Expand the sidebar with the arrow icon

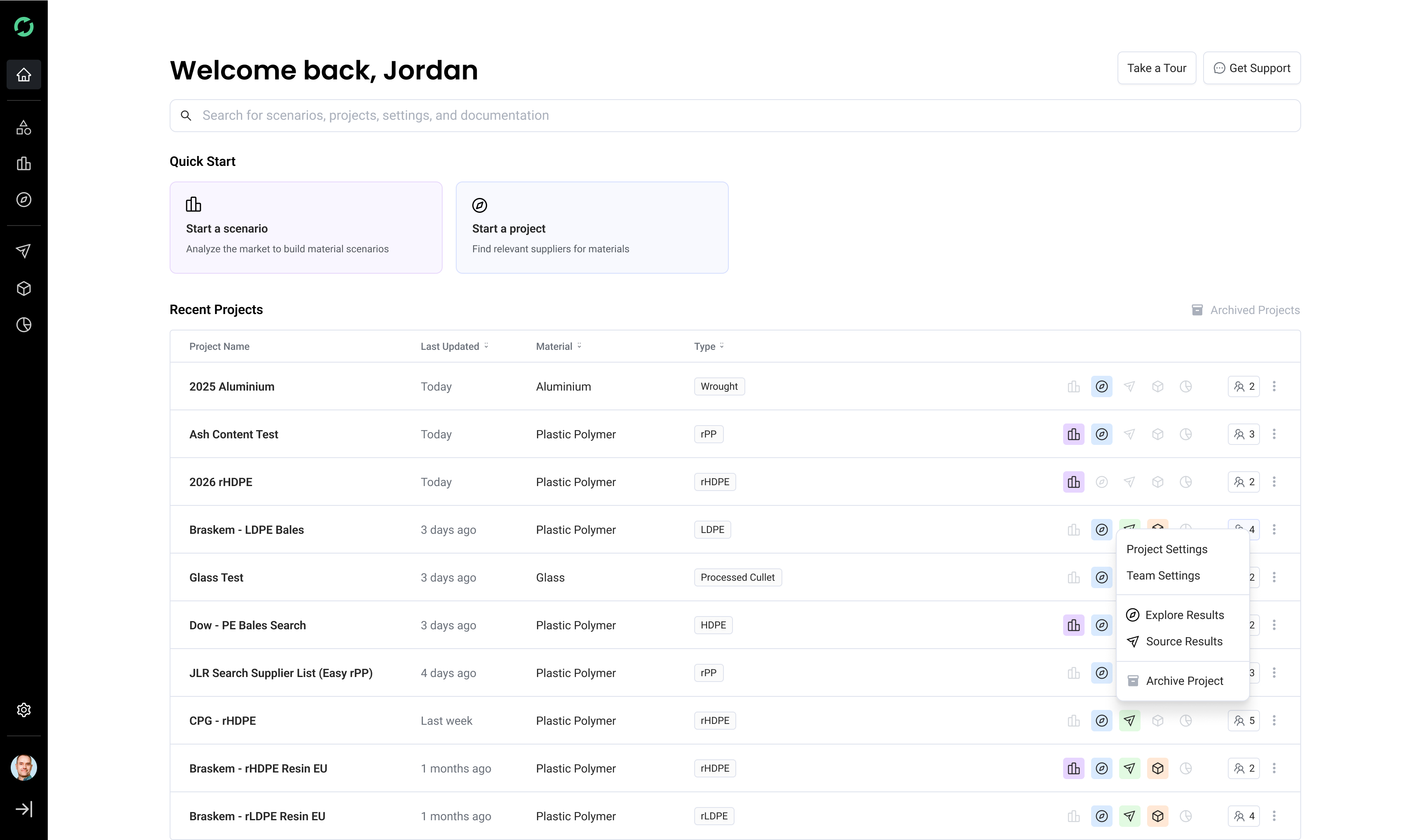[x=24, y=809]
